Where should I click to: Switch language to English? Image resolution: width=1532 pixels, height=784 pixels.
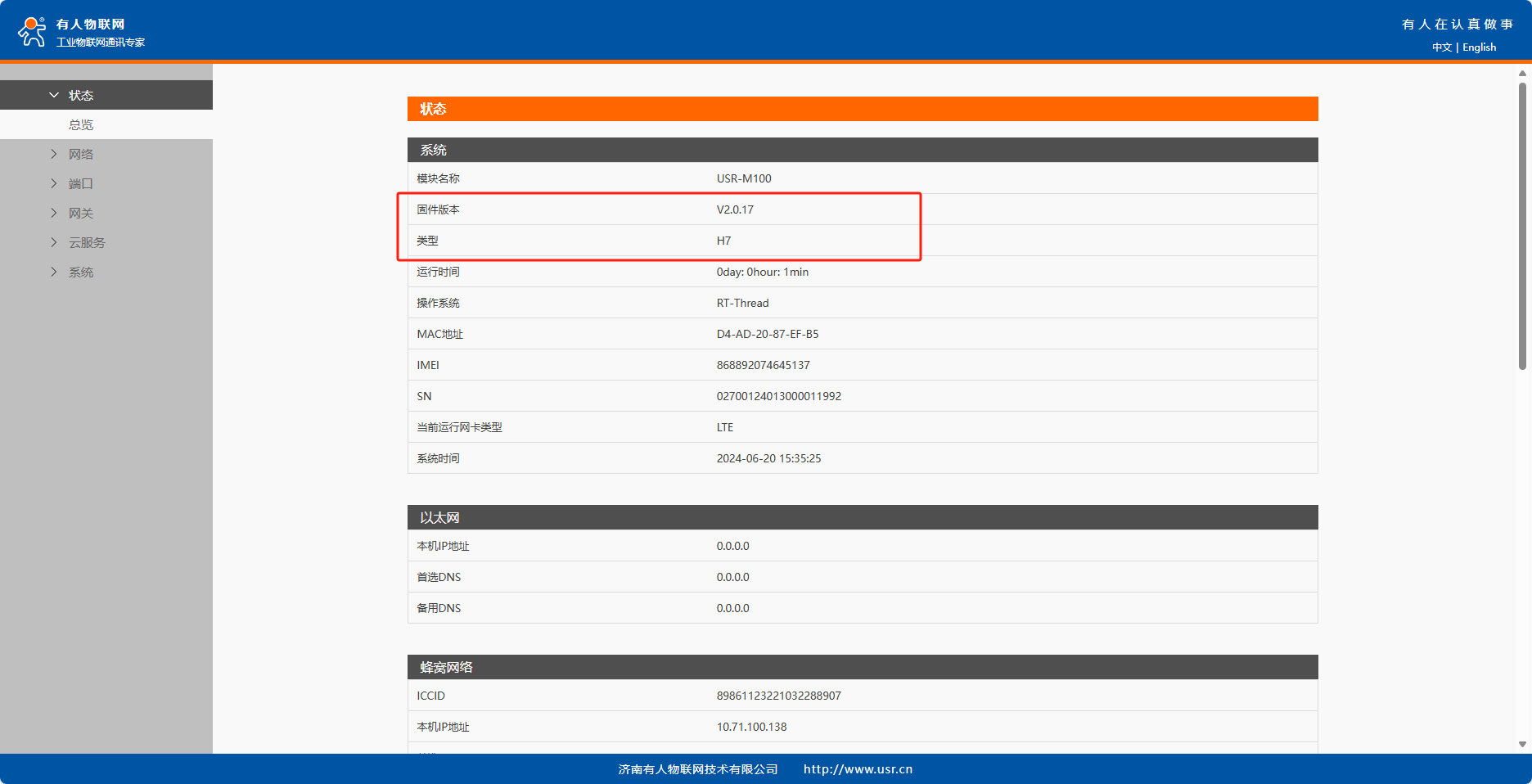click(1479, 47)
